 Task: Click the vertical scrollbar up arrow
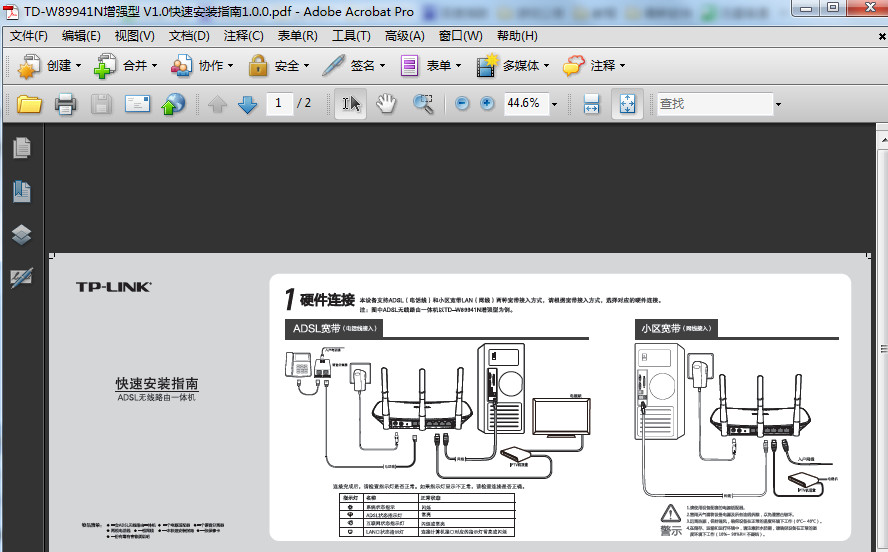point(884,139)
